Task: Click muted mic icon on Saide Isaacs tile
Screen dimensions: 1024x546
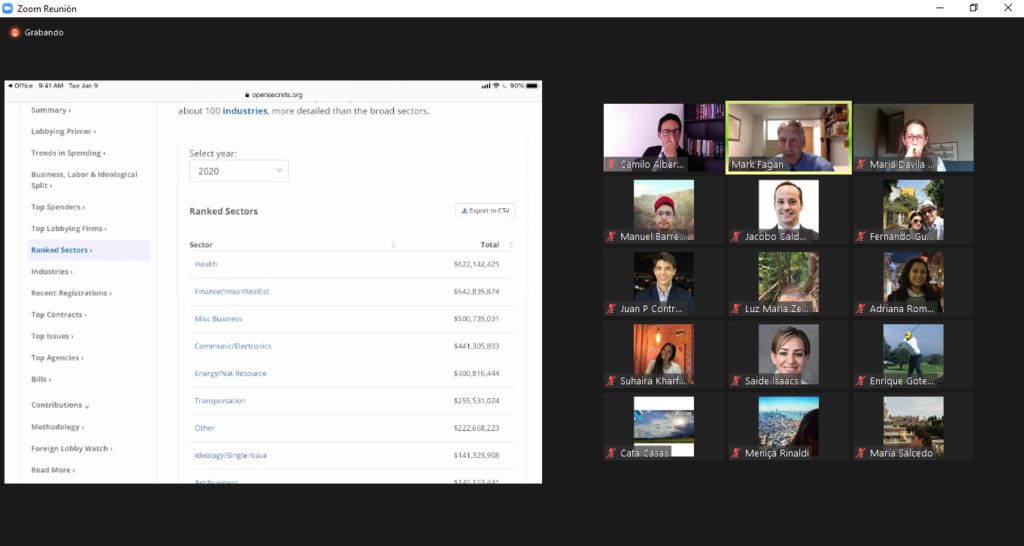Action: tap(737, 381)
